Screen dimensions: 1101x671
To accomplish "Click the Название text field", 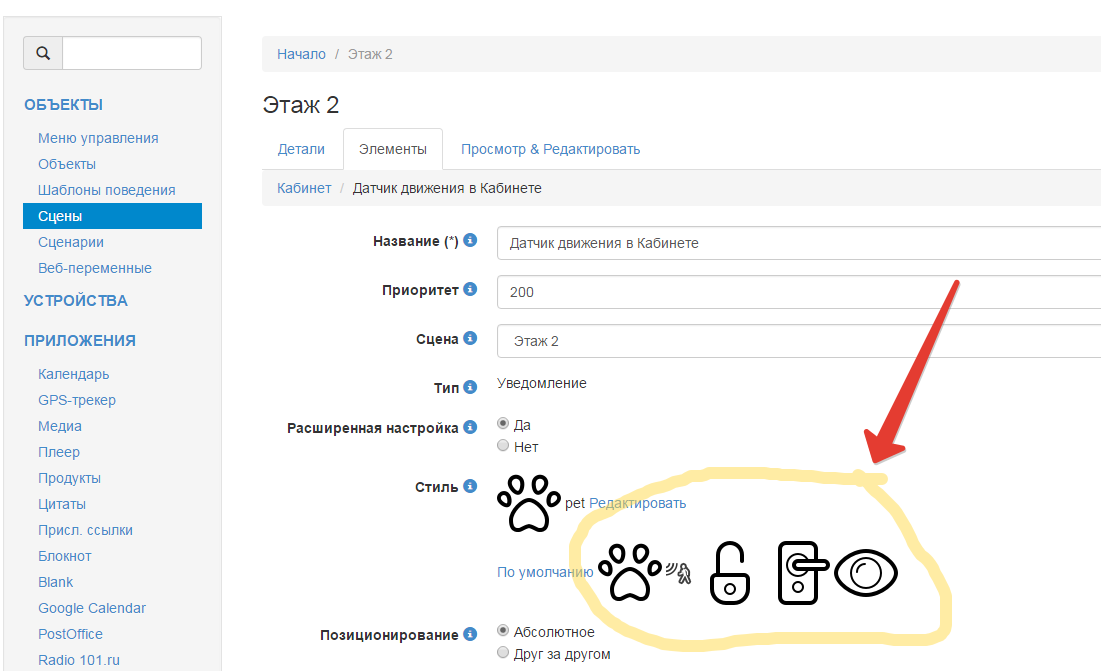I will 798,243.
